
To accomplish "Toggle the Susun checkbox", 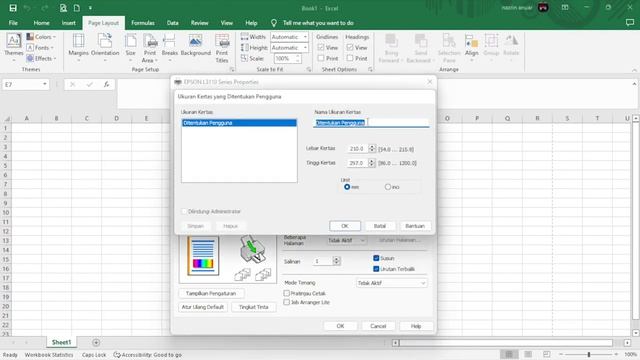I will tap(376, 258).
